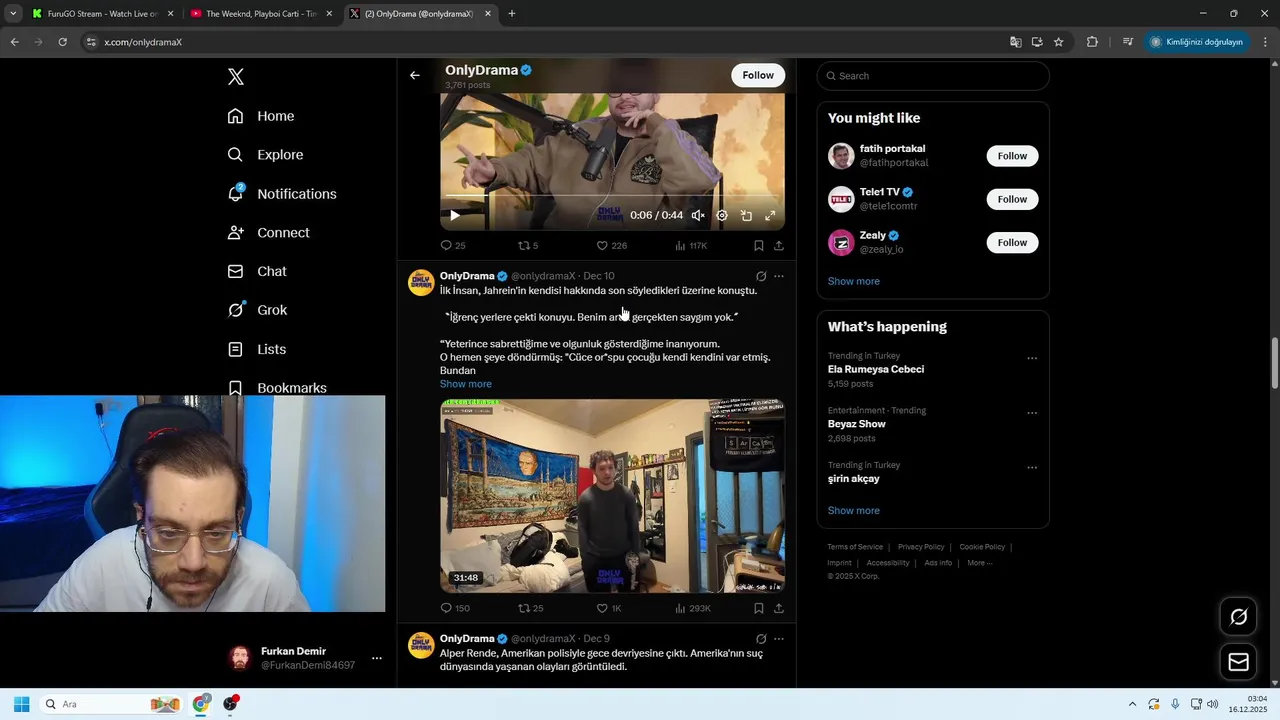Switch to The Weeknd, Playboi Carti tab
Image resolution: width=1280 pixels, height=720 pixels.
pyautogui.click(x=261, y=14)
